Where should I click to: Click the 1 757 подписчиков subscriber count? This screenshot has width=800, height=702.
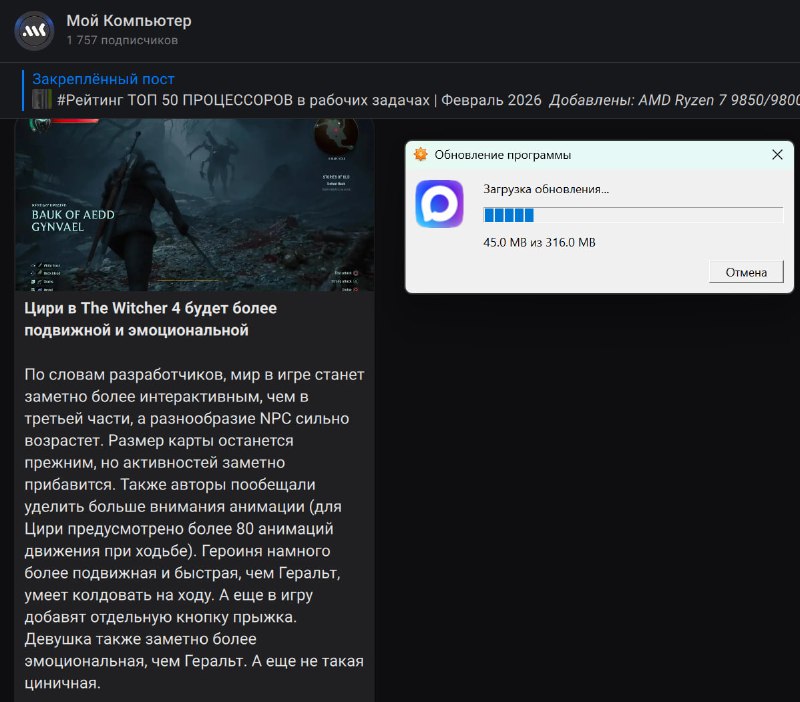click(x=122, y=41)
